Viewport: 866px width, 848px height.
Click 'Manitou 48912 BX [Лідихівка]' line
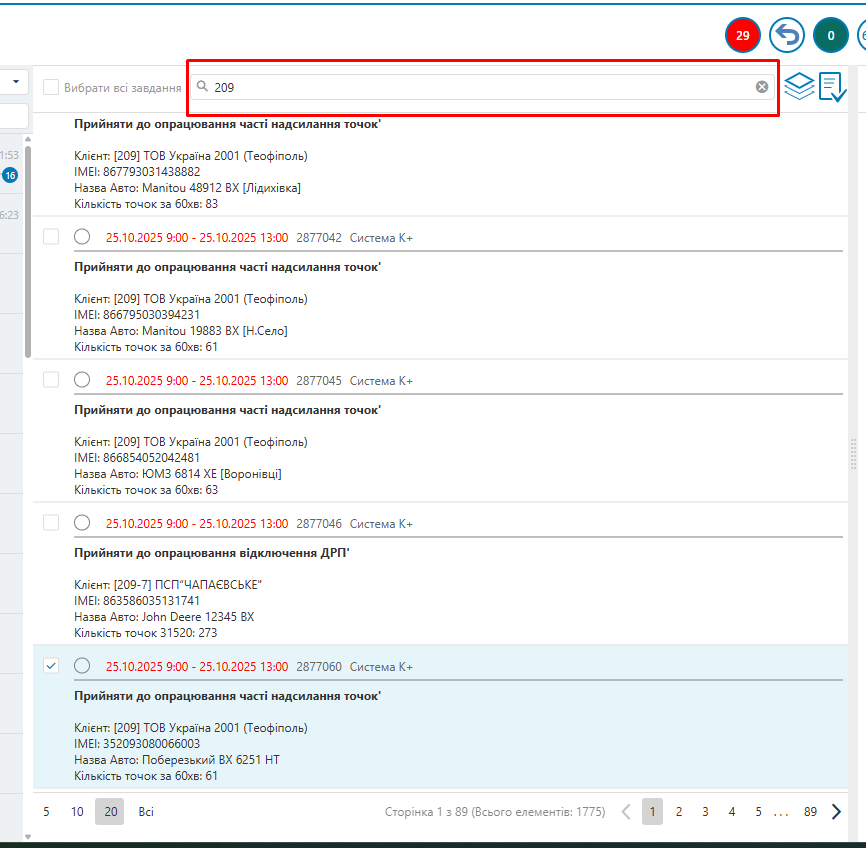pyautogui.click(x=187, y=188)
